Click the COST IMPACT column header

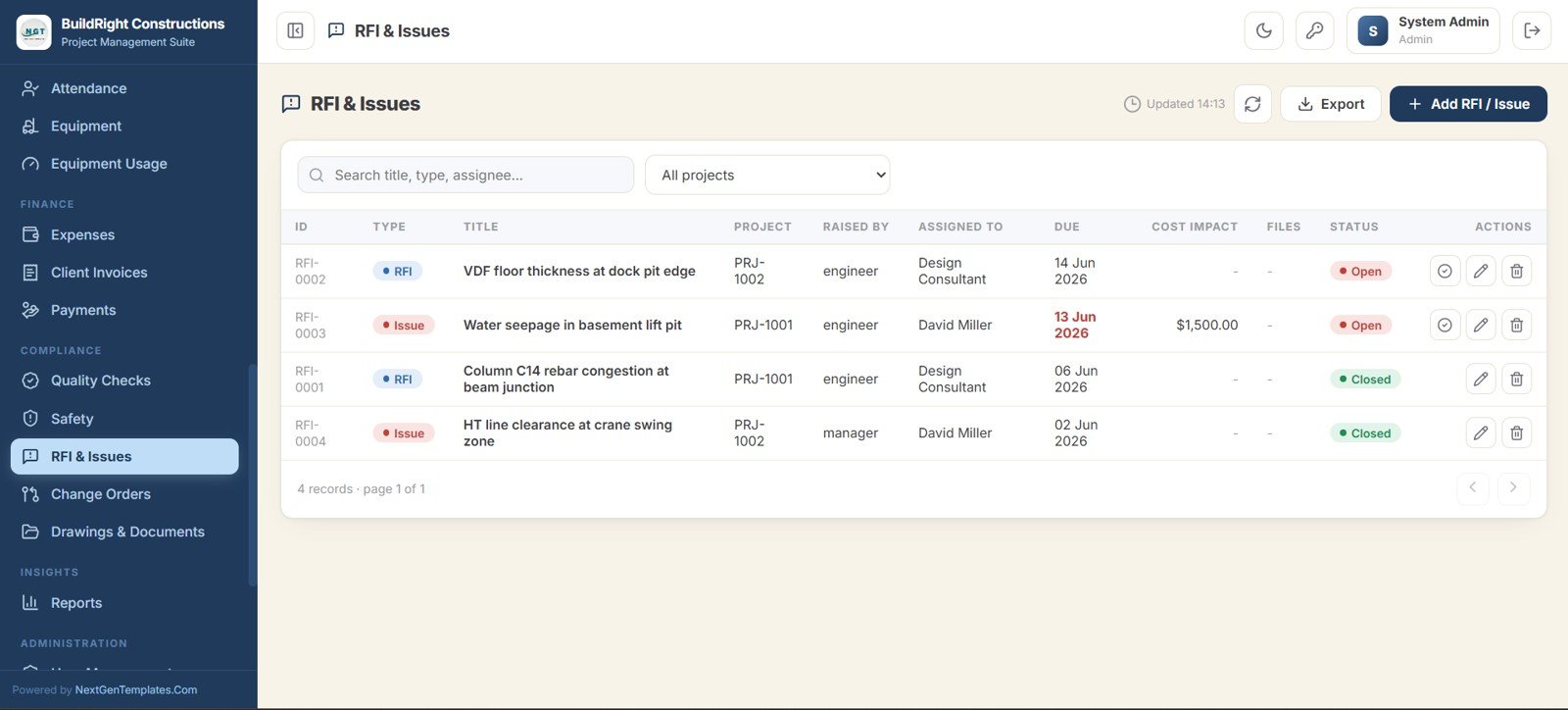[x=1195, y=227]
